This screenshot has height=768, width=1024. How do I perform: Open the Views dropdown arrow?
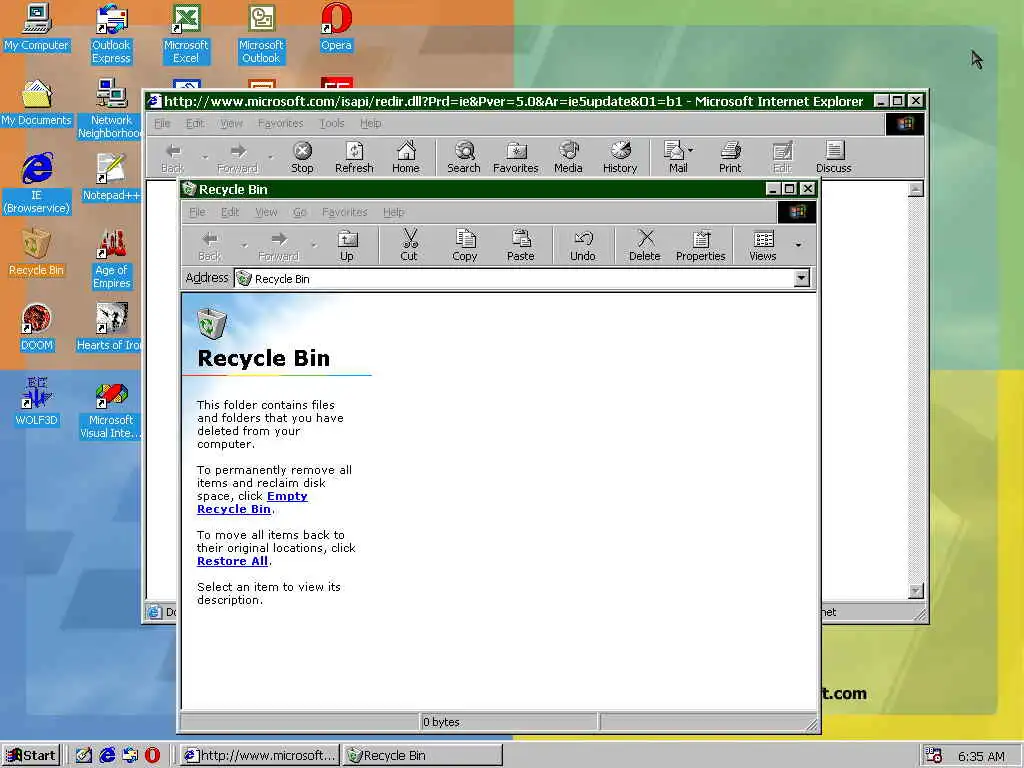click(798, 246)
